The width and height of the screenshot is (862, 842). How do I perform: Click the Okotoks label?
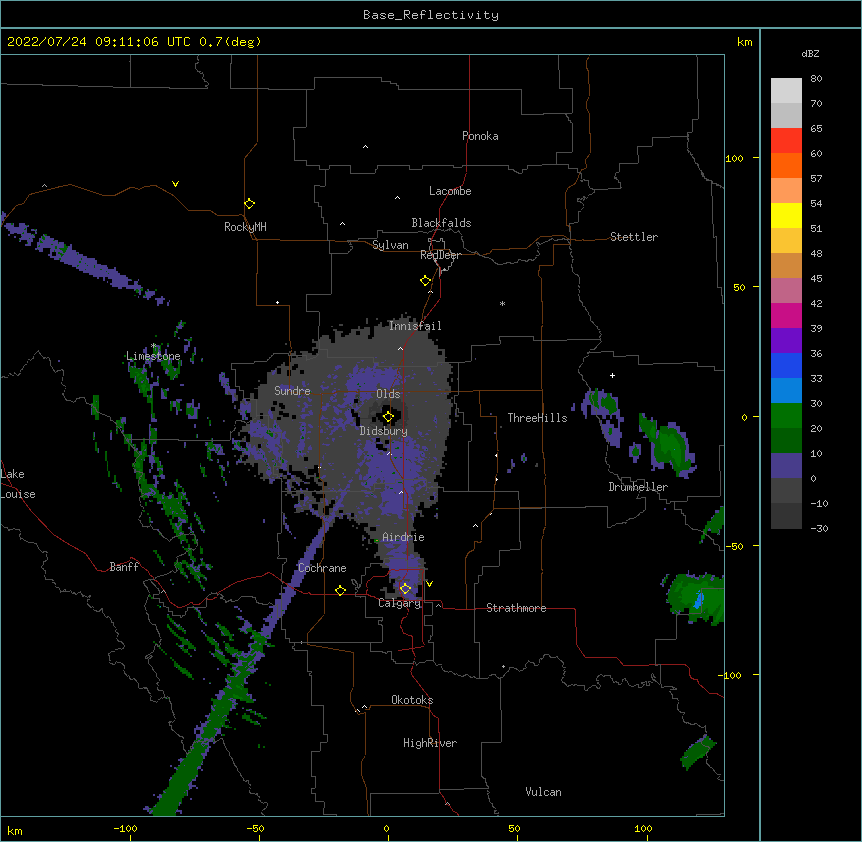coord(412,700)
